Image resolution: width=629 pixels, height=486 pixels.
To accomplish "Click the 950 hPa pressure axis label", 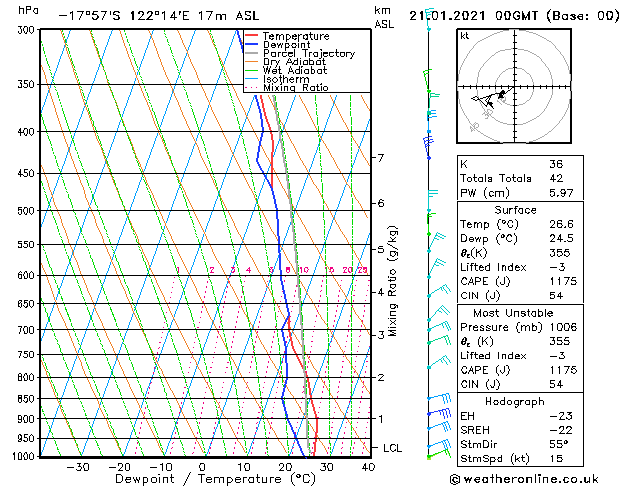I will click(x=28, y=439).
